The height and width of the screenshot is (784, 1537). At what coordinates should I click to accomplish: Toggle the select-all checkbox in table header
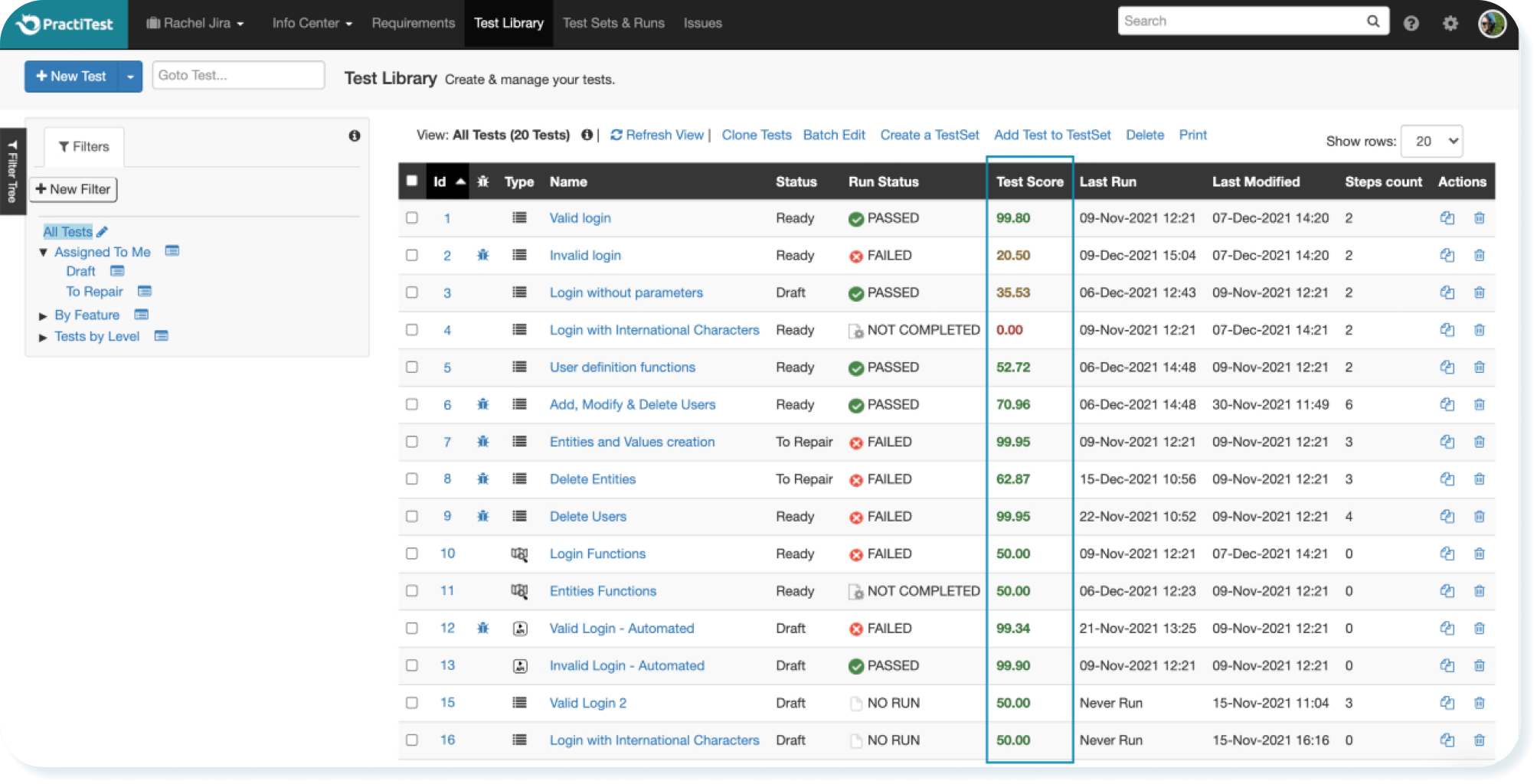[412, 181]
